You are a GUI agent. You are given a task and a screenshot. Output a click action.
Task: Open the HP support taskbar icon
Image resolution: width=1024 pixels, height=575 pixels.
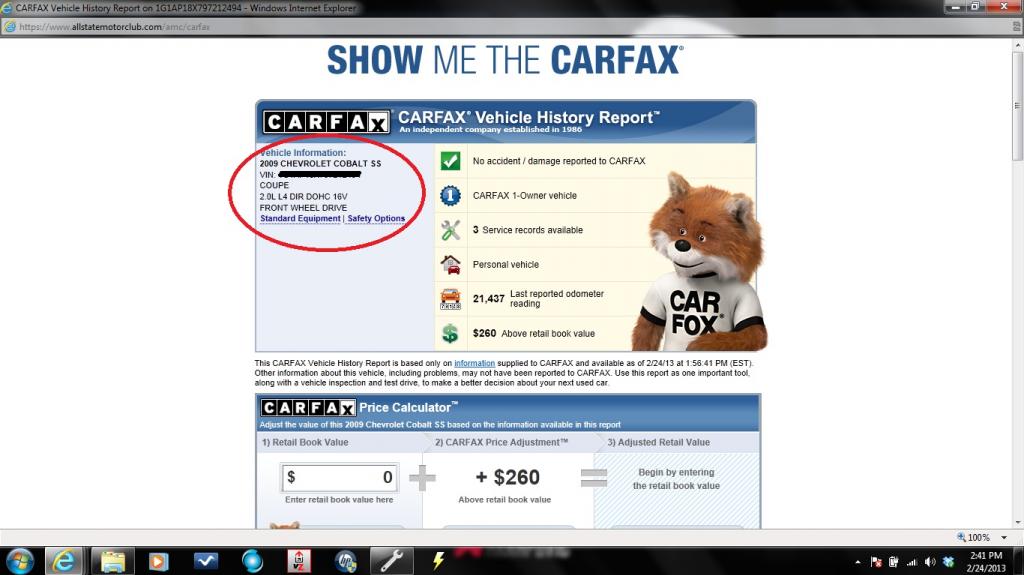pos(345,561)
